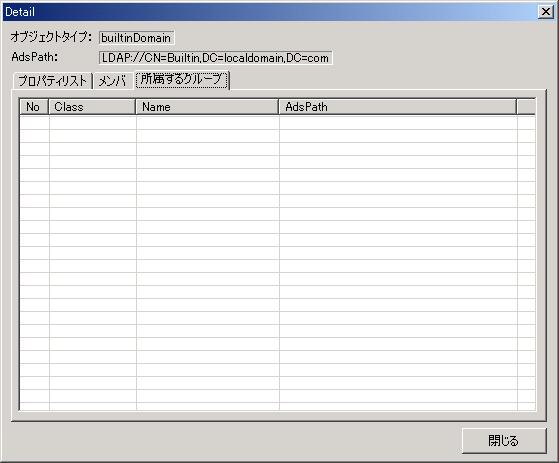Sort by the No column header
559x463 pixels.
point(34,107)
